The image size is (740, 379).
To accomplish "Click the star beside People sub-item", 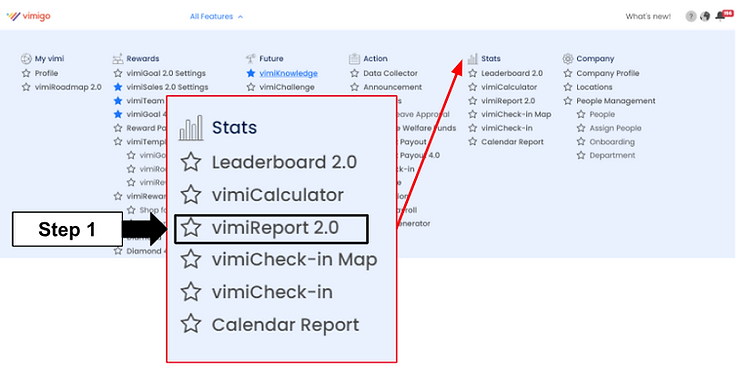I will tap(581, 114).
